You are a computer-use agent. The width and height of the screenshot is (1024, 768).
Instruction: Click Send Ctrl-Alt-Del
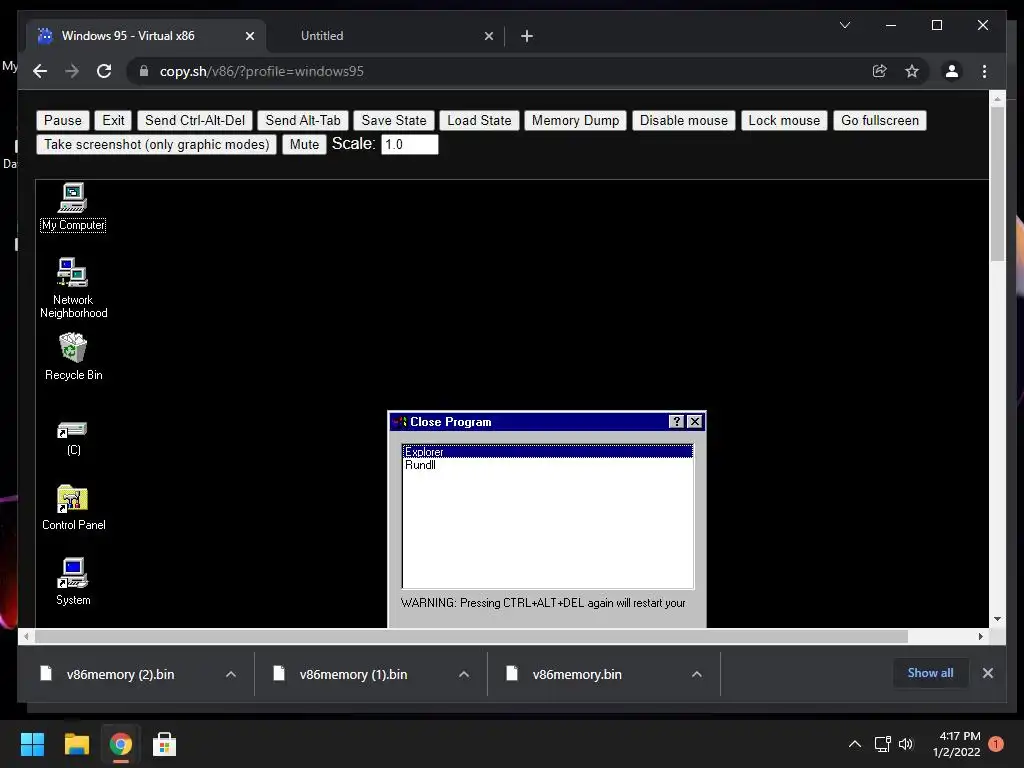tap(195, 120)
